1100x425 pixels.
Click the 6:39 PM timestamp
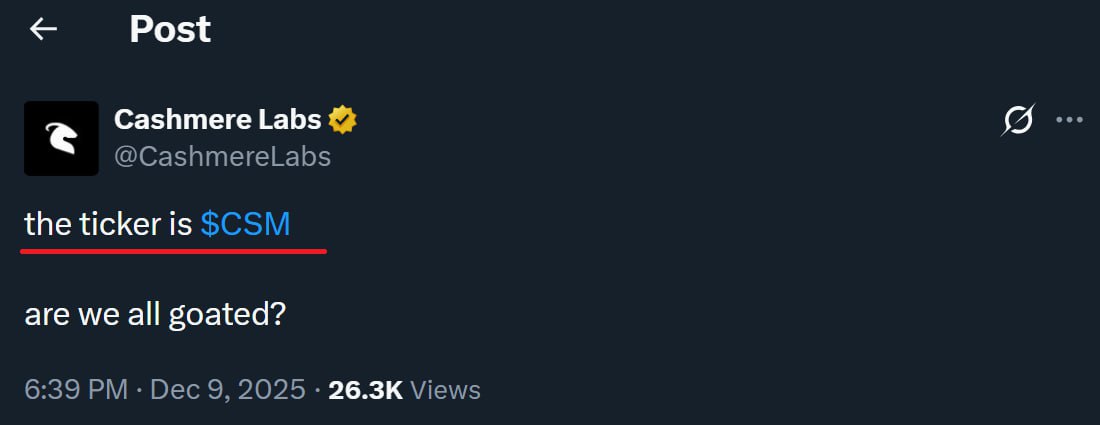tap(76, 390)
